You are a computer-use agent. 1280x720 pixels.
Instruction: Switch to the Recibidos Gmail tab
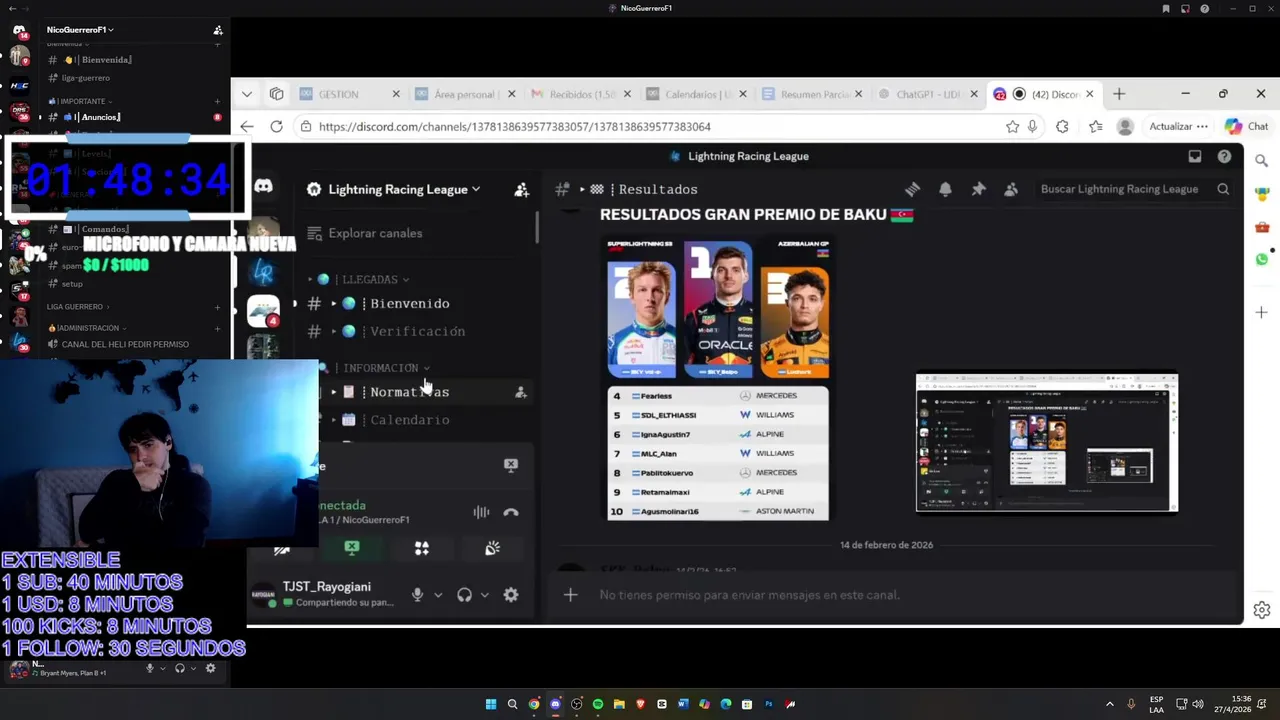(x=580, y=94)
